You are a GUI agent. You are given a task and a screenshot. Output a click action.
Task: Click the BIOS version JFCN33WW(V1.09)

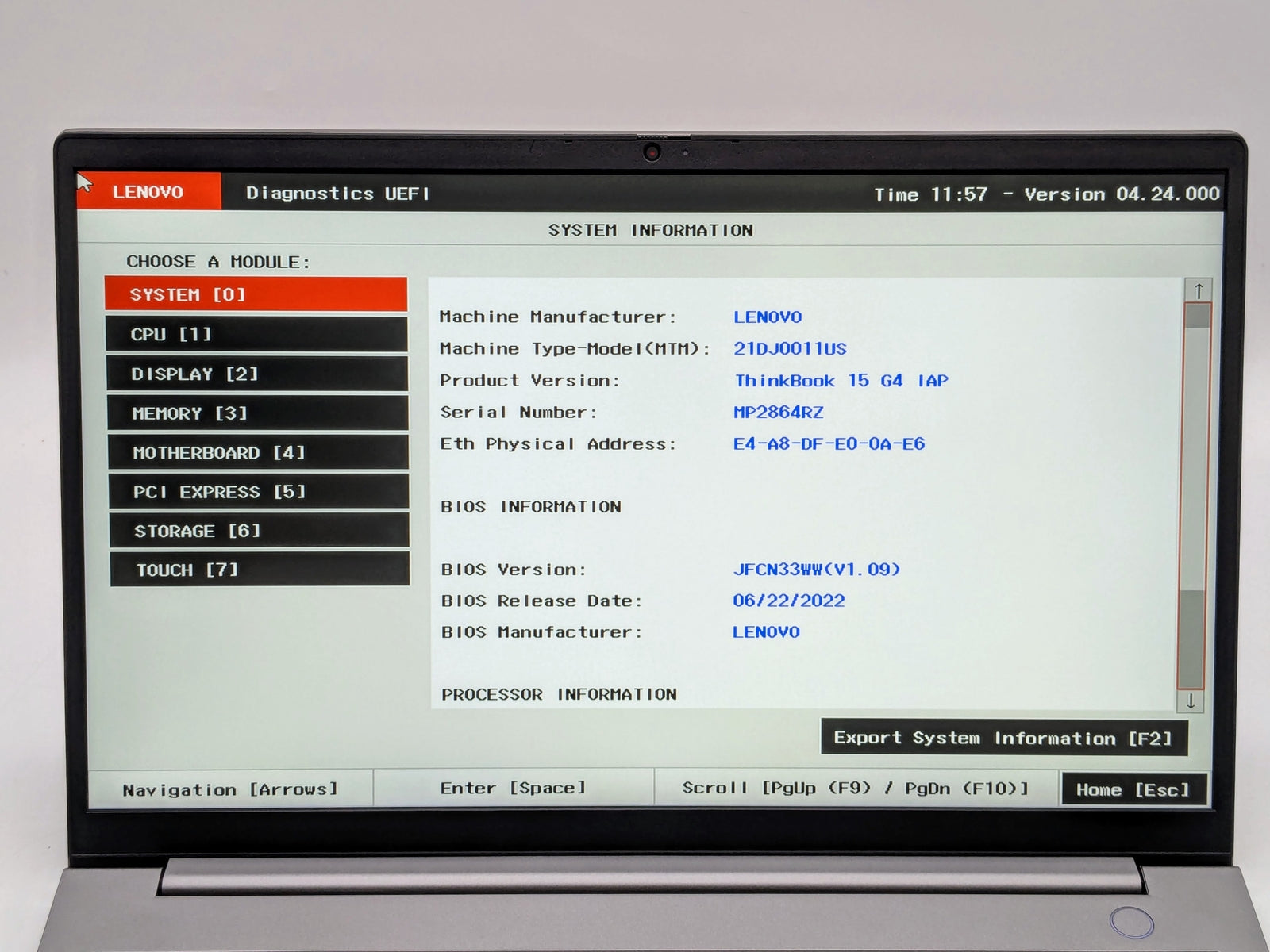pyautogui.click(x=816, y=569)
